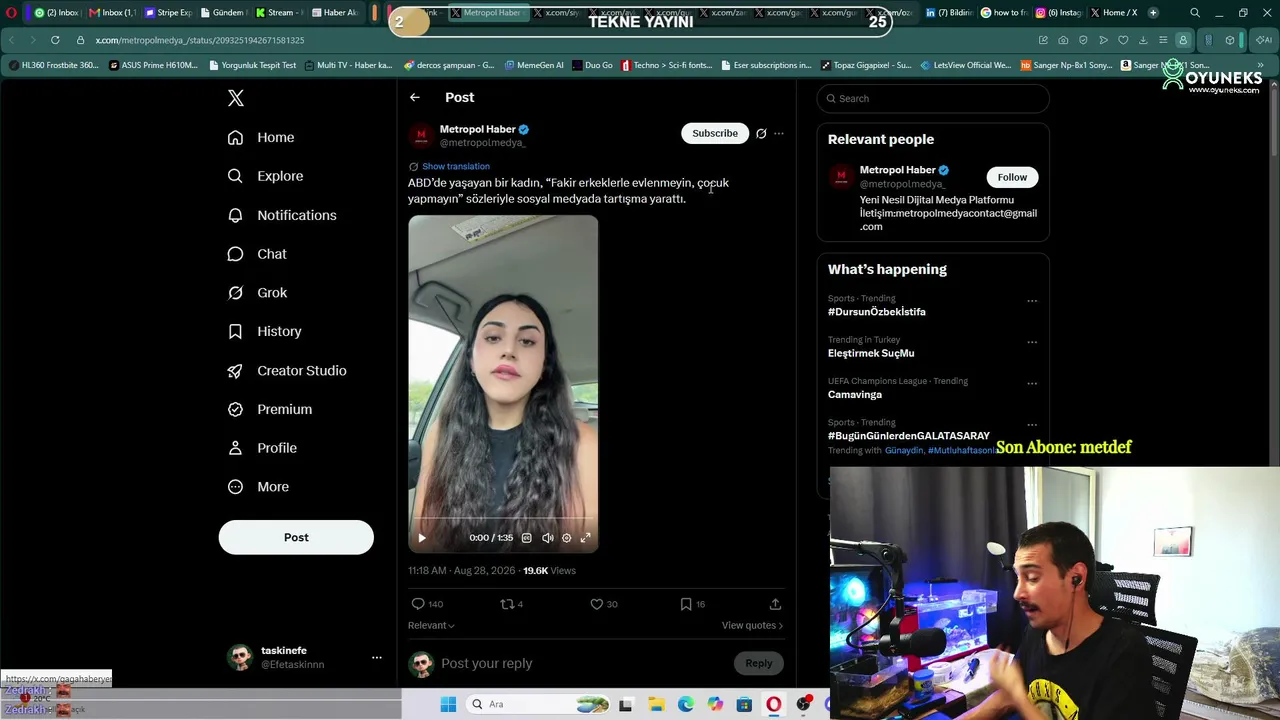Enter video fullscreen mode
The height and width of the screenshot is (720, 1280).
pos(586,538)
